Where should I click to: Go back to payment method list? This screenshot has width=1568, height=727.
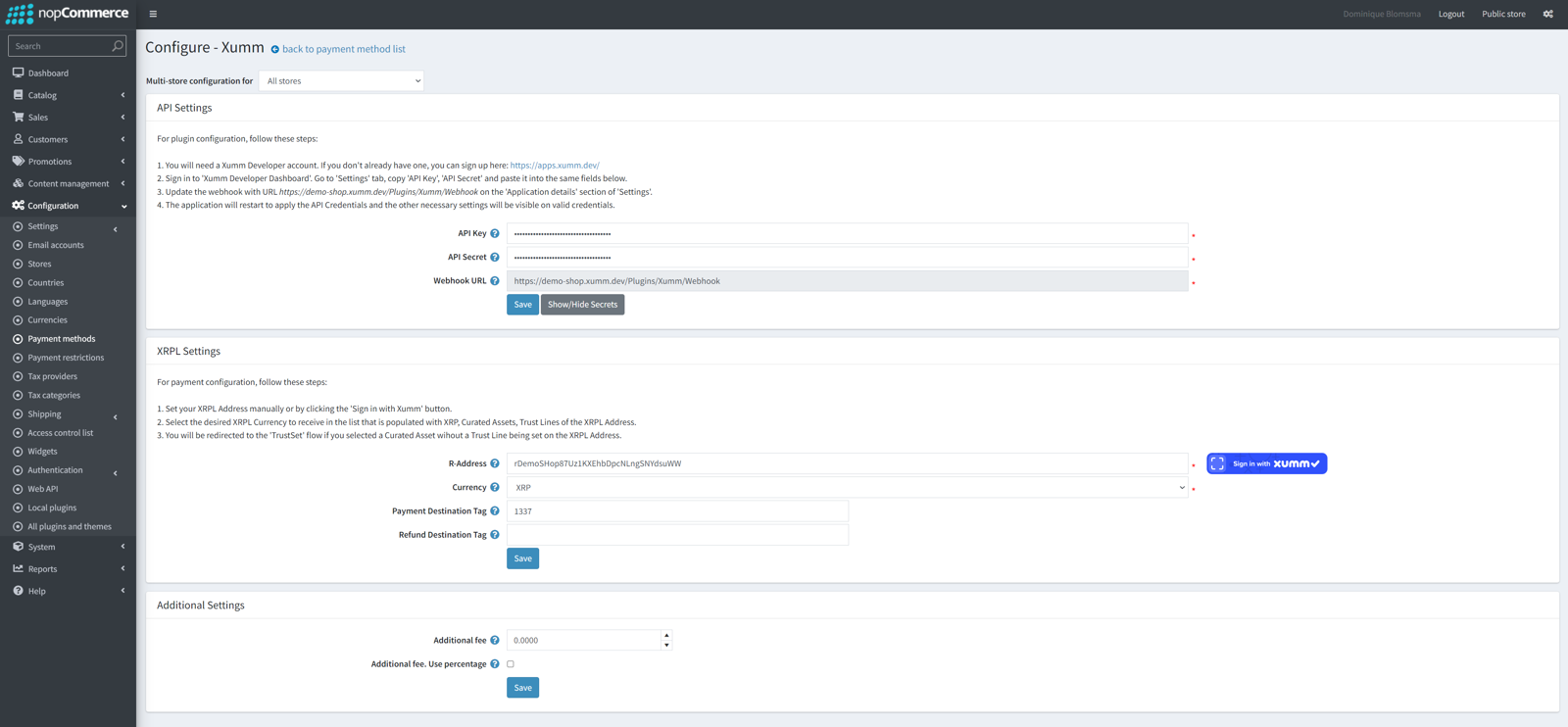(x=343, y=49)
